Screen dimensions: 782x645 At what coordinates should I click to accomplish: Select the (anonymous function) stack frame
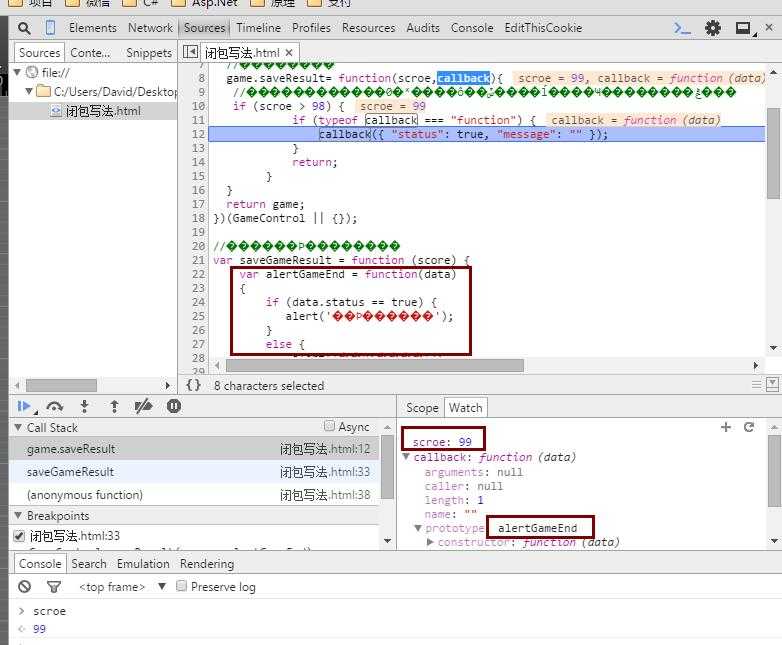tap(195, 495)
